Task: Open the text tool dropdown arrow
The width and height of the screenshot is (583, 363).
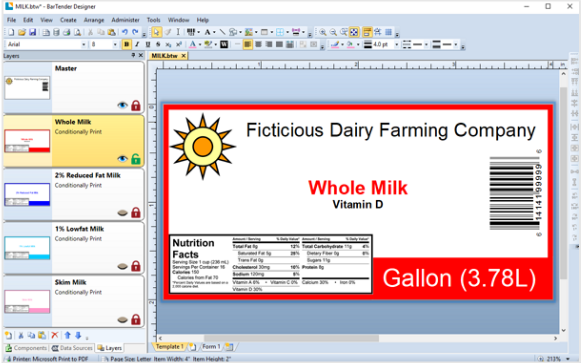Action: (214, 32)
